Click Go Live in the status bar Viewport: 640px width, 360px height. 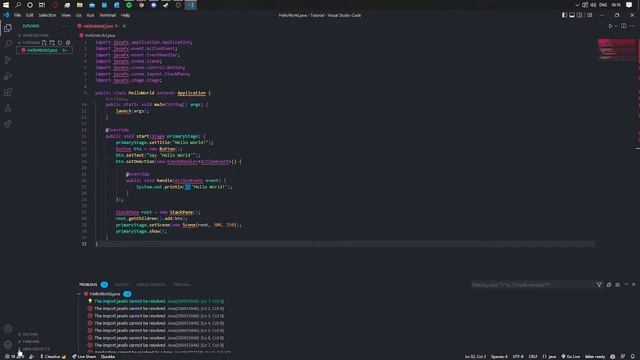point(571,357)
